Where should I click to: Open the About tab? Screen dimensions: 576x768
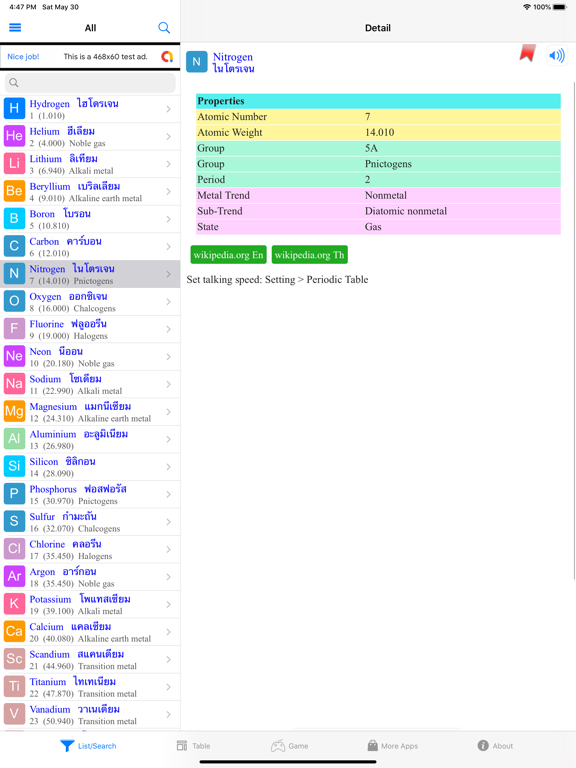click(495, 746)
